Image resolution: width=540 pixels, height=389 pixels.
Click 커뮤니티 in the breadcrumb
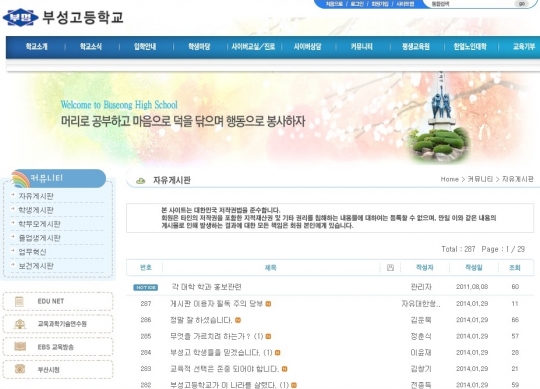click(x=480, y=179)
